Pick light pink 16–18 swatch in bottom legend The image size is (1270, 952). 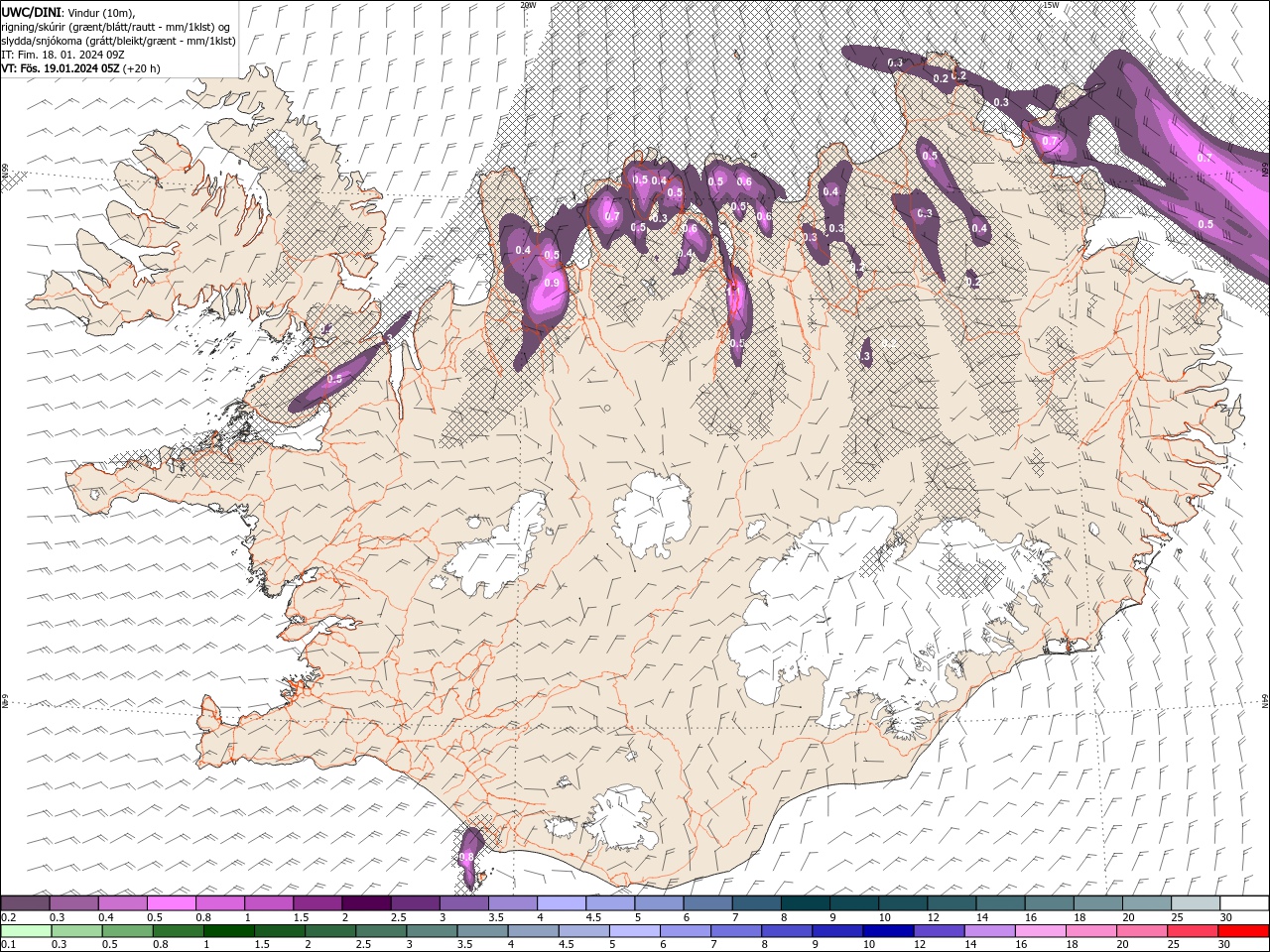coord(1039,931)
